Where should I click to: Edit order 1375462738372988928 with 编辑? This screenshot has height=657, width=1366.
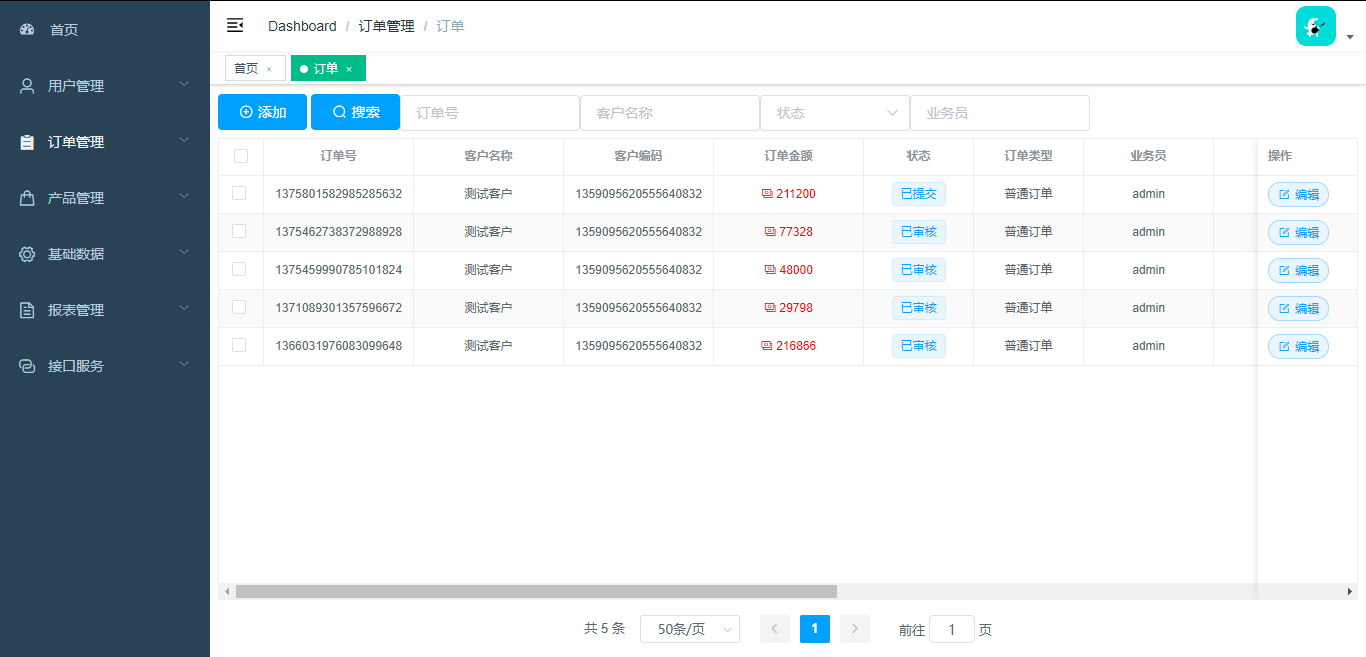click(1298, 233)
